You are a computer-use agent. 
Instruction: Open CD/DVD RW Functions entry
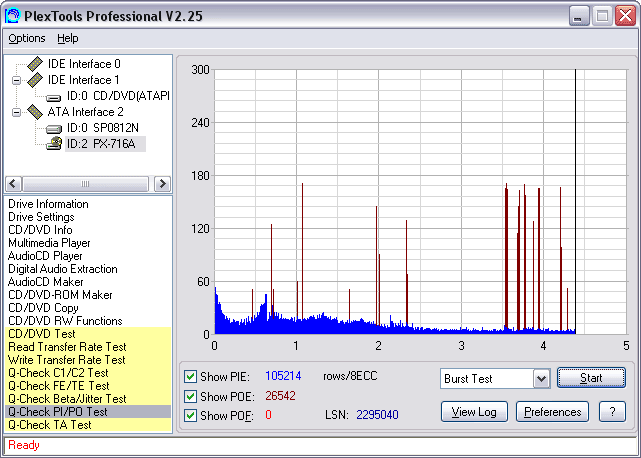(x=65, y=321)
